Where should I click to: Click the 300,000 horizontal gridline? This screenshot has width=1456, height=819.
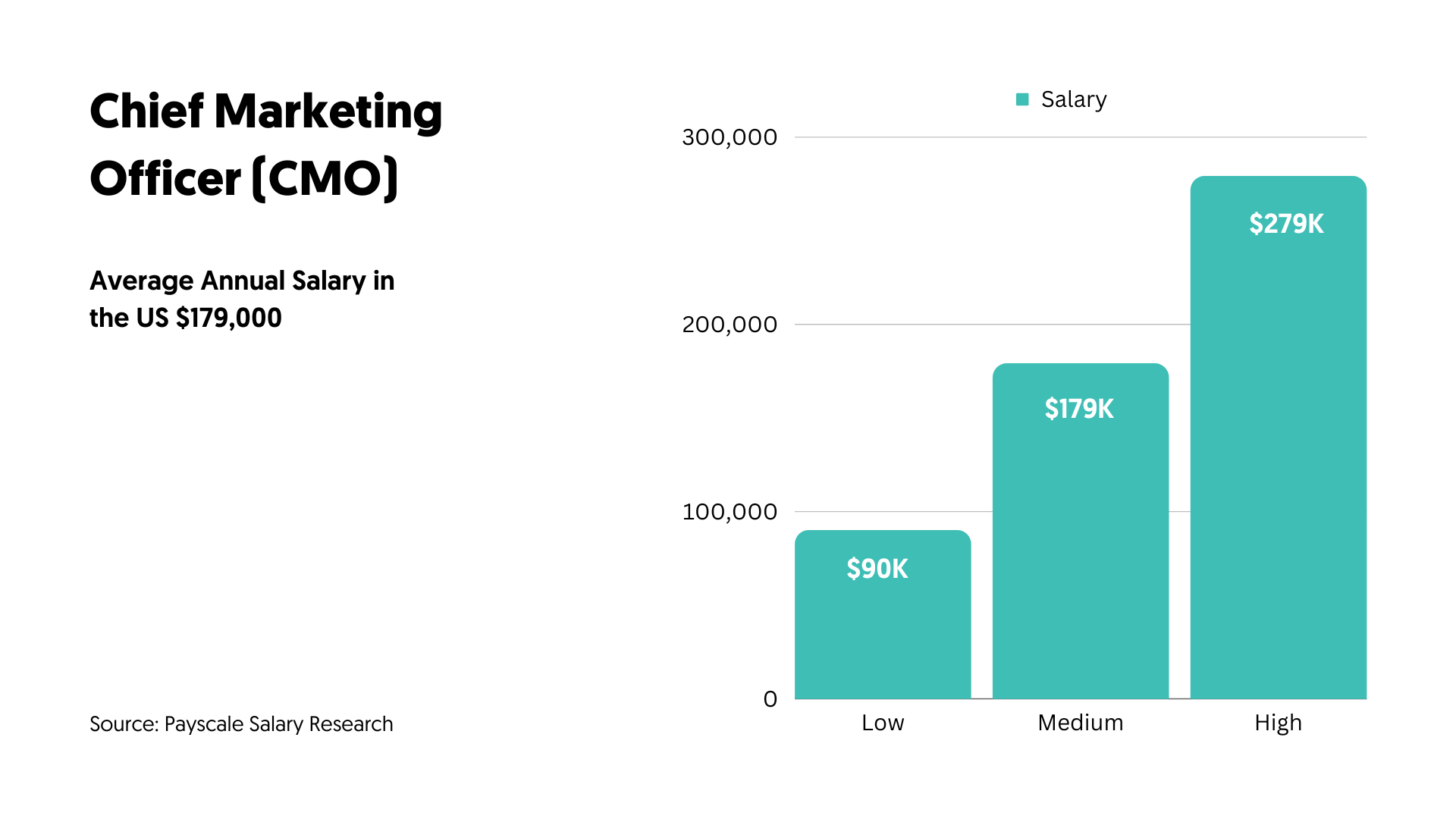(986, 137)
